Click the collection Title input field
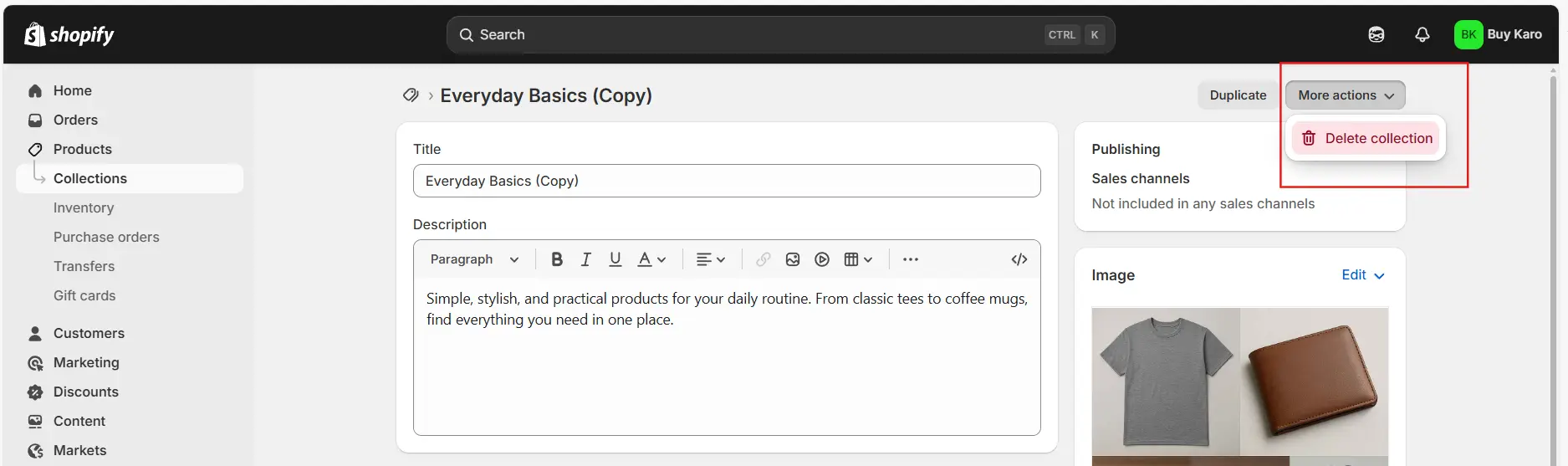Image resolution: width=1568 pixels, height=466 pixels. [x=726, y=181]
